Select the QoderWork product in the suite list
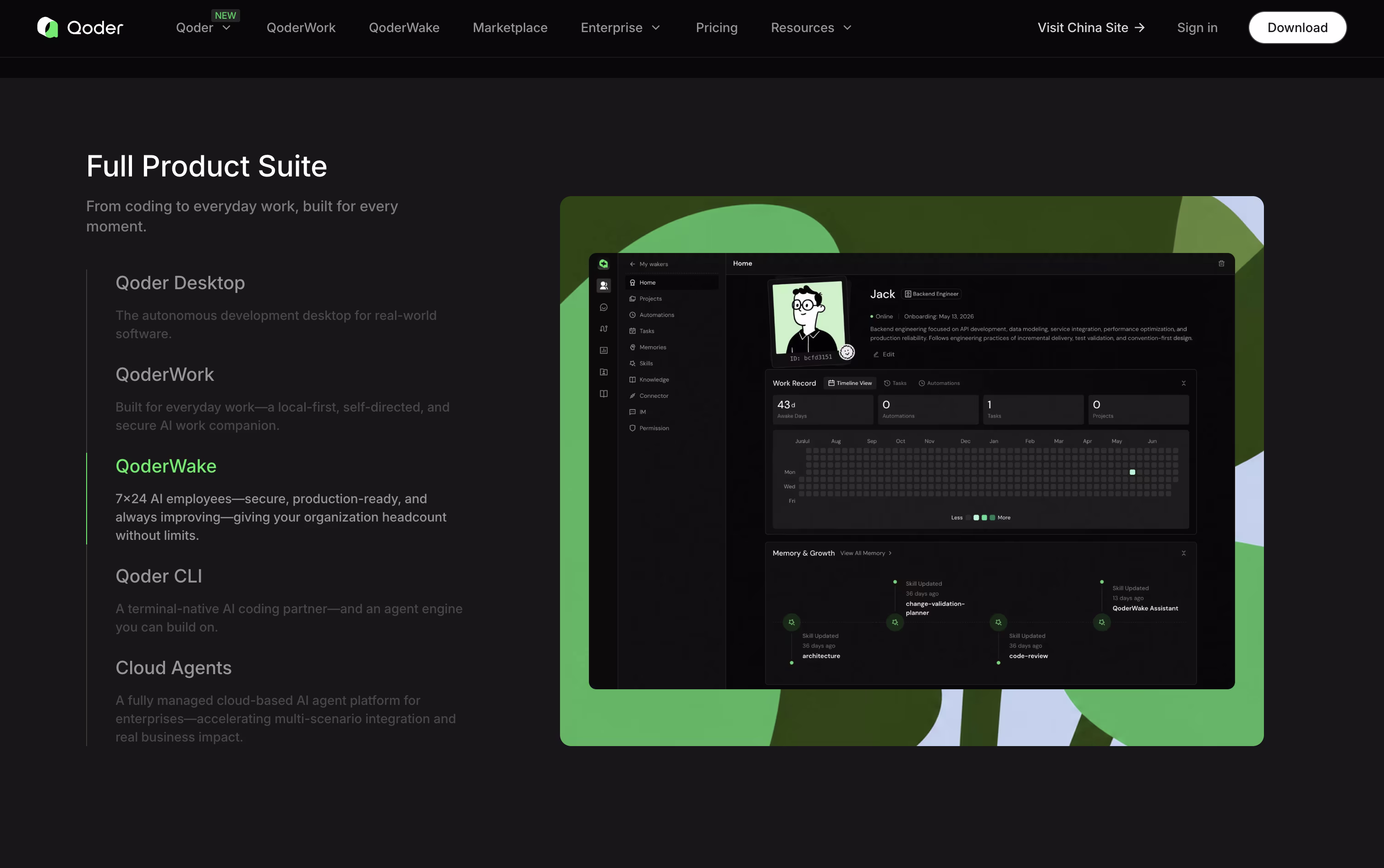The width and height of the screenshot is (1384, 868). pyautogui.click(x=165, y=374)
